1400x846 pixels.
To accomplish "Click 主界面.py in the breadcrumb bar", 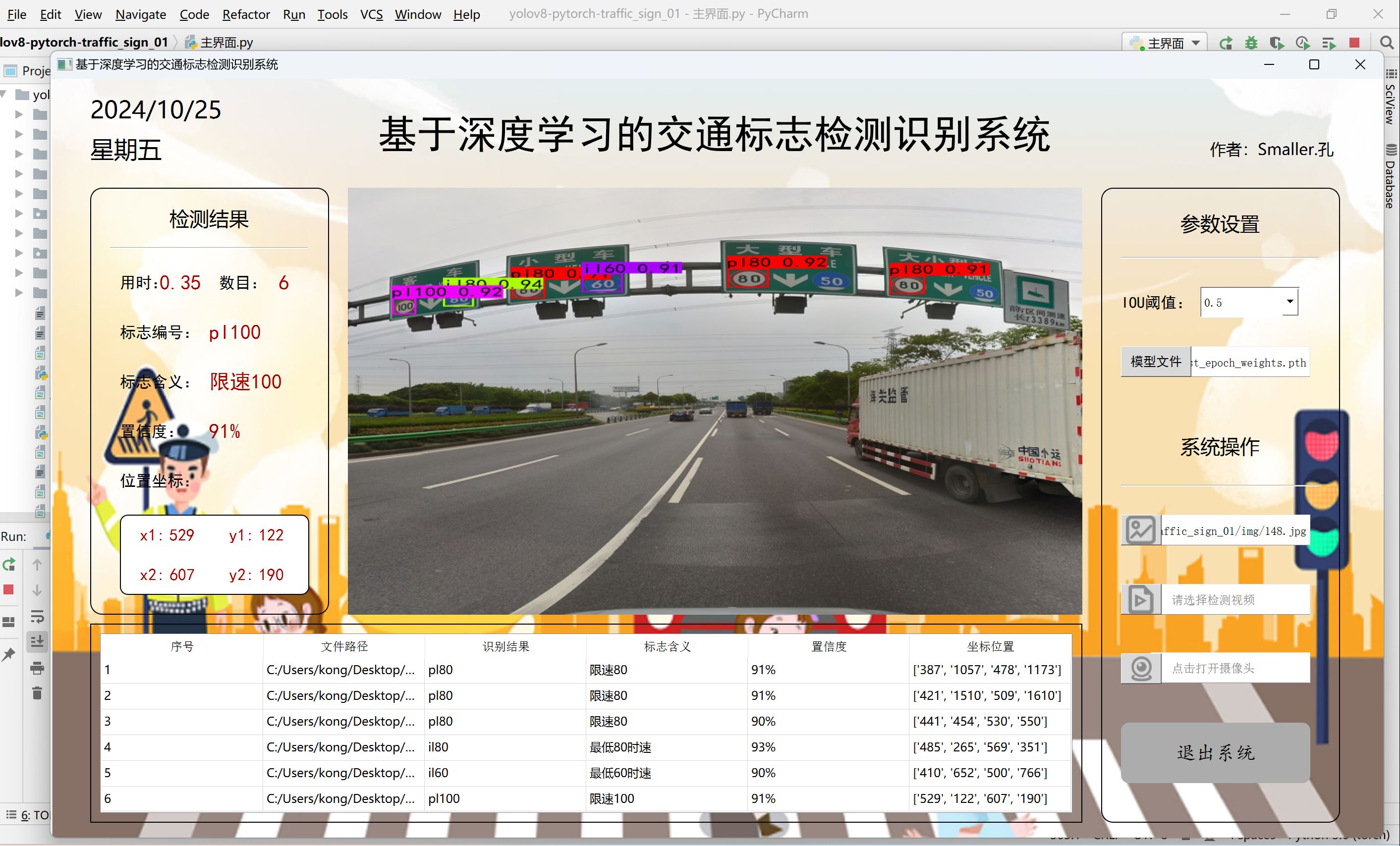I will (x=220, y=43).
